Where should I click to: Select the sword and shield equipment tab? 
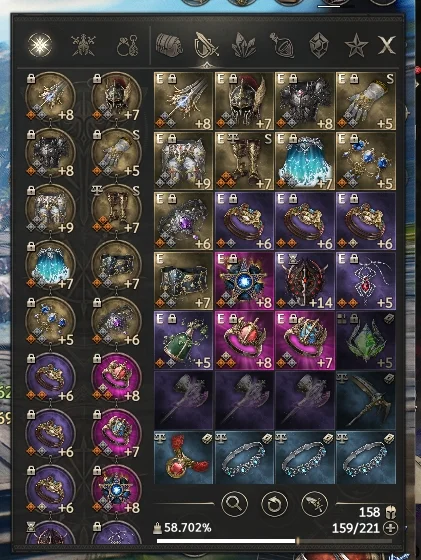(x=206, y=45)
